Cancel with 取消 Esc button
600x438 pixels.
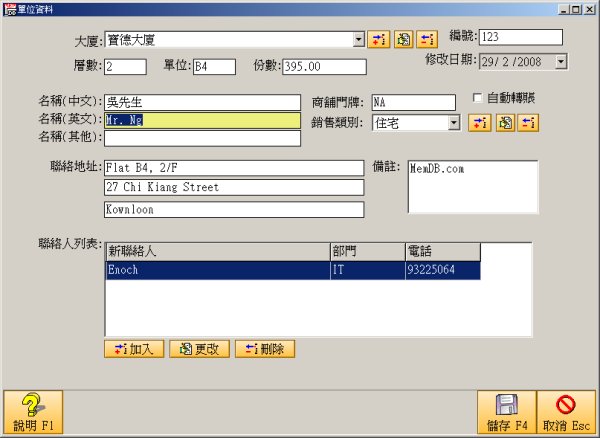(566, 412)
